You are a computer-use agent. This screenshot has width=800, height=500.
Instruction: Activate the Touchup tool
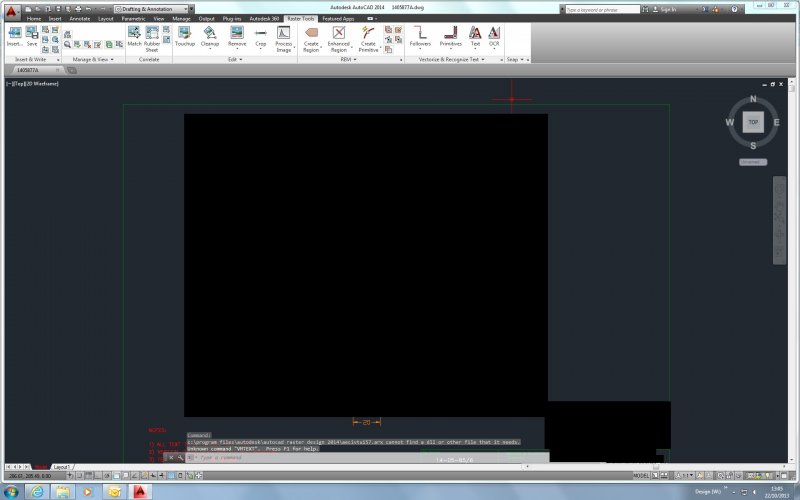pyautogui.click(x=184, y=36)
